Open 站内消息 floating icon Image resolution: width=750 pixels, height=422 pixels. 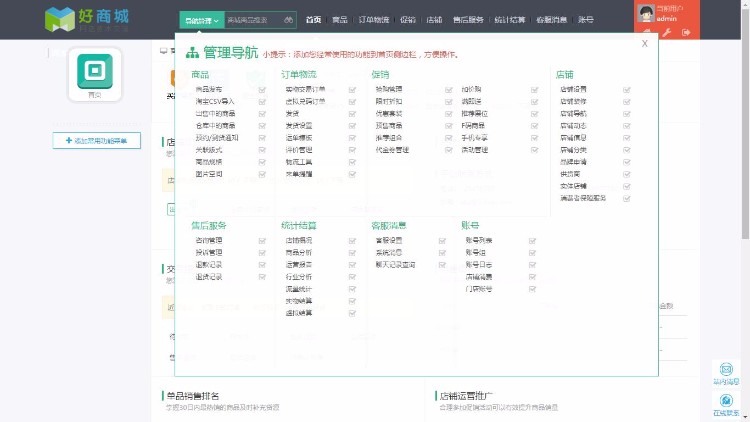pyautogui.click(x=726, y=374)
